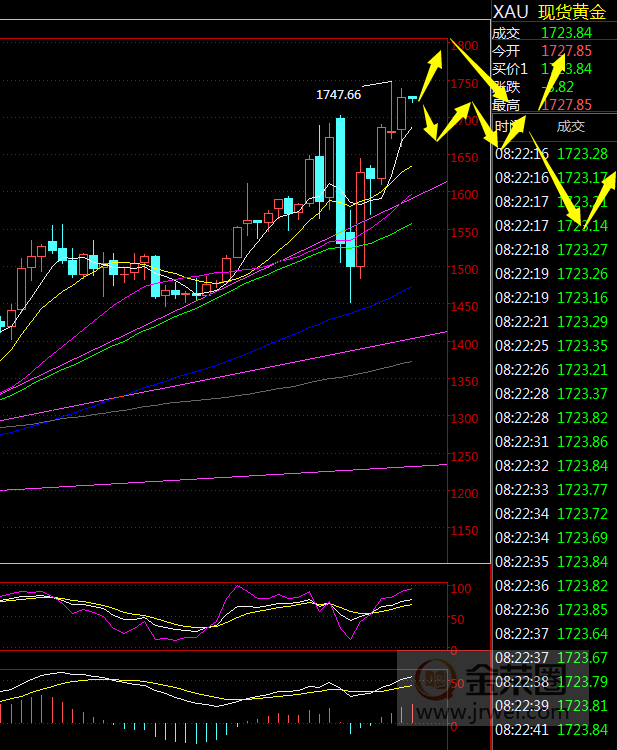Viewport: 617px width, 750px height.
Task: Click the 1800 level on price axis
Action: click(463, 46)
